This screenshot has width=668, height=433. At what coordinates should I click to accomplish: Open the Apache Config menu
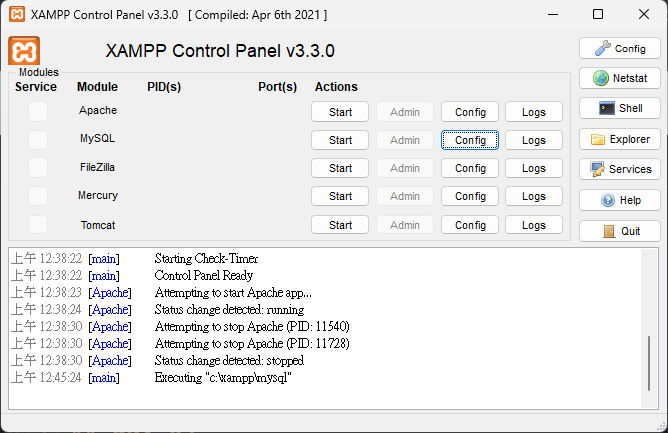(x=470, y=112)
